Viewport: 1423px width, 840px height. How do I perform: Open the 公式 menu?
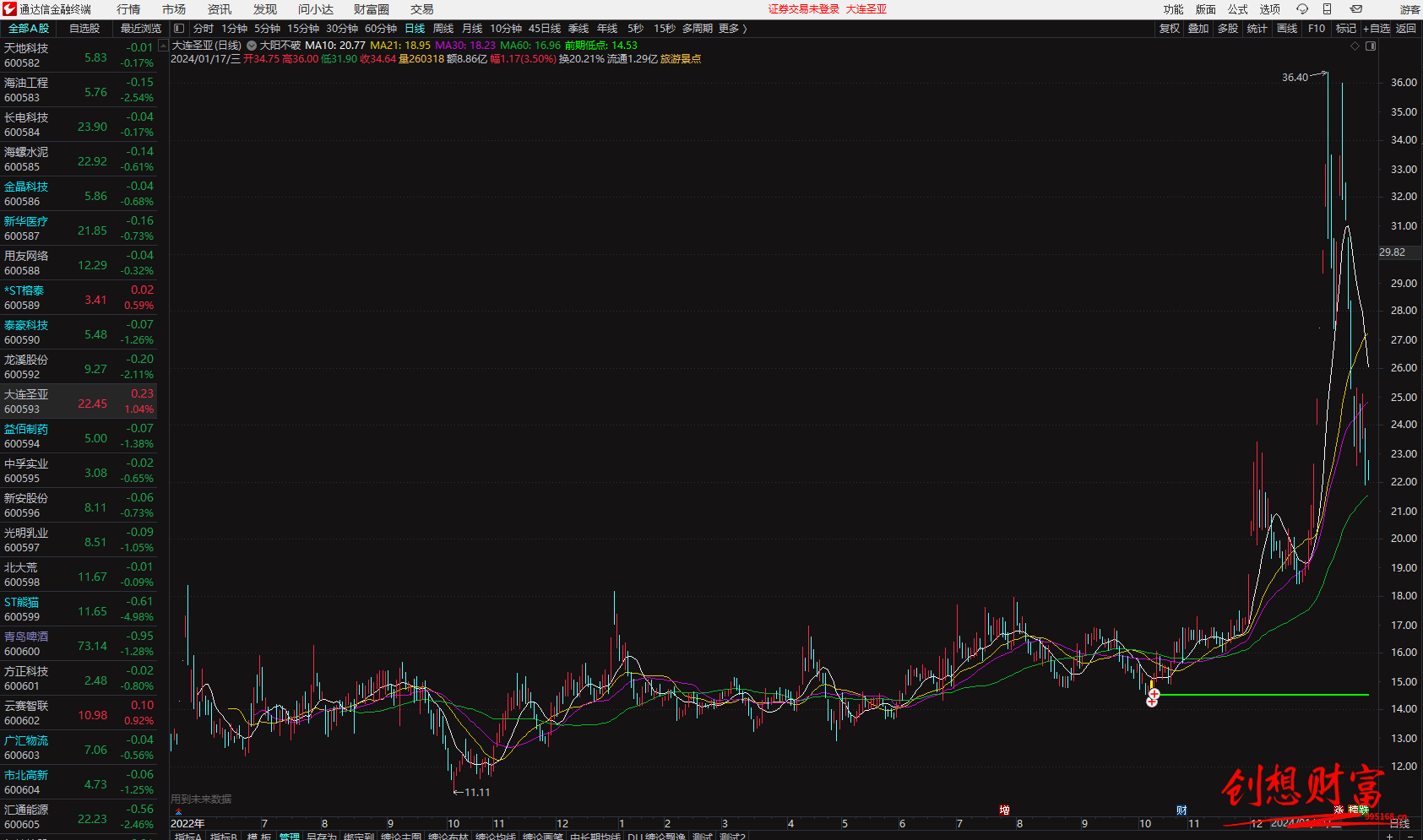point(1238,9)
